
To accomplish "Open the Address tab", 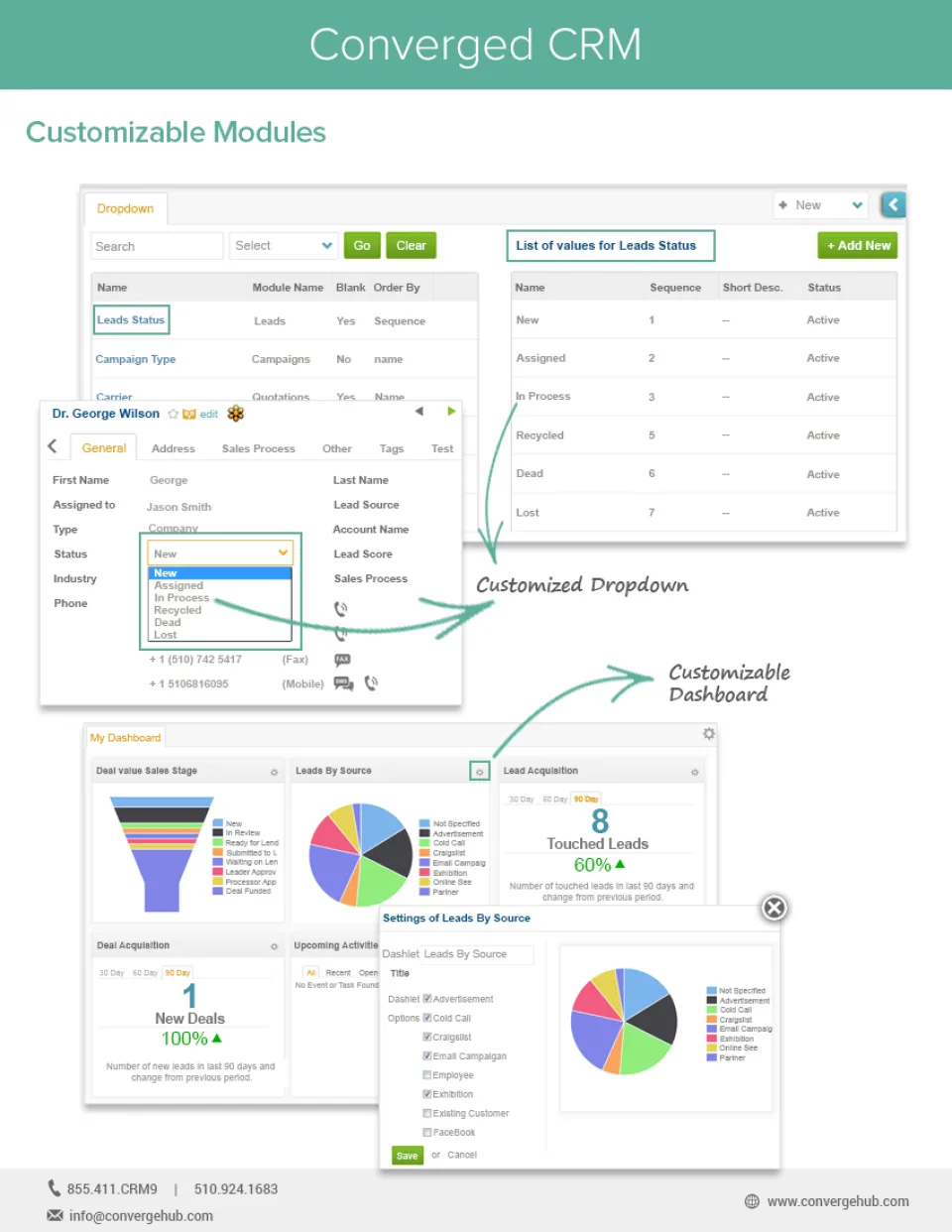I will point(174,448).
